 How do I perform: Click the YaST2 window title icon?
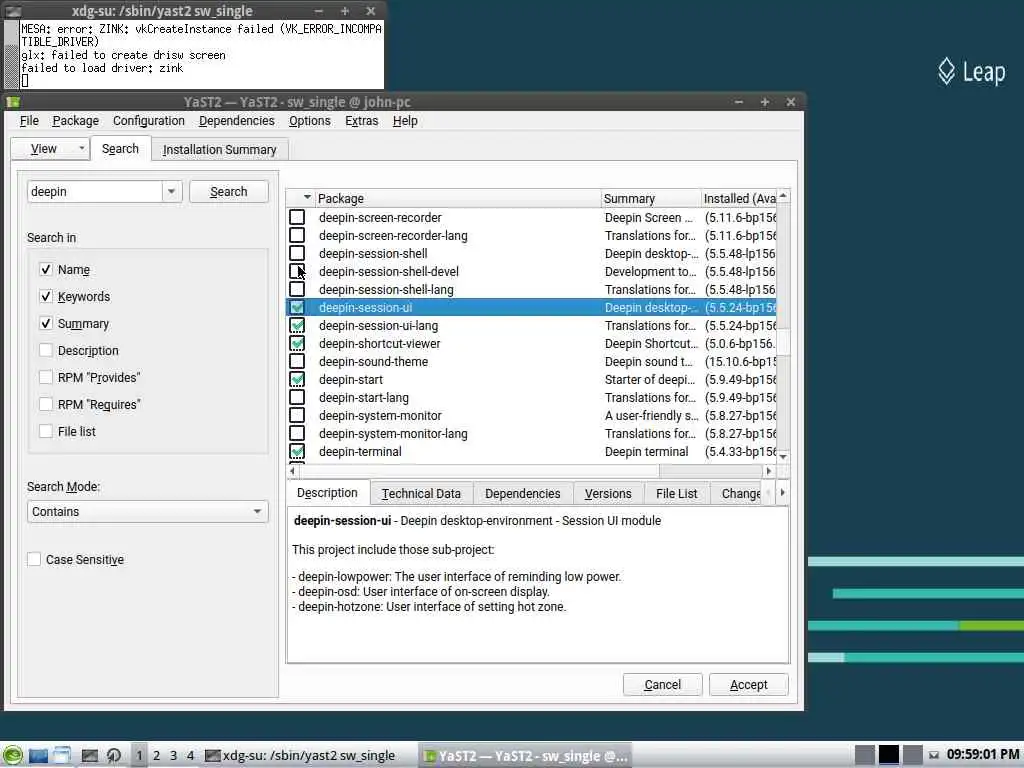(13, 102)
